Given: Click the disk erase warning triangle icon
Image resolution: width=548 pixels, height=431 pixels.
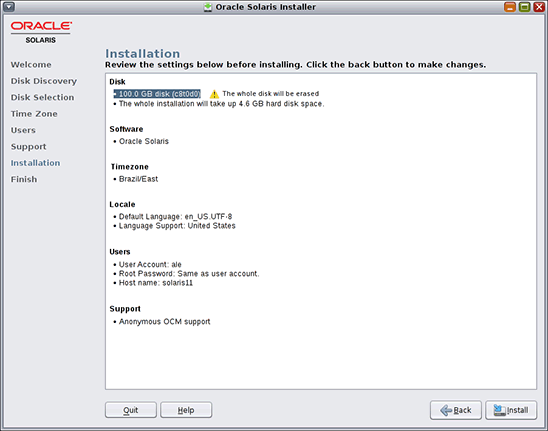Looking at the screenshot, I should pos(214,94).
